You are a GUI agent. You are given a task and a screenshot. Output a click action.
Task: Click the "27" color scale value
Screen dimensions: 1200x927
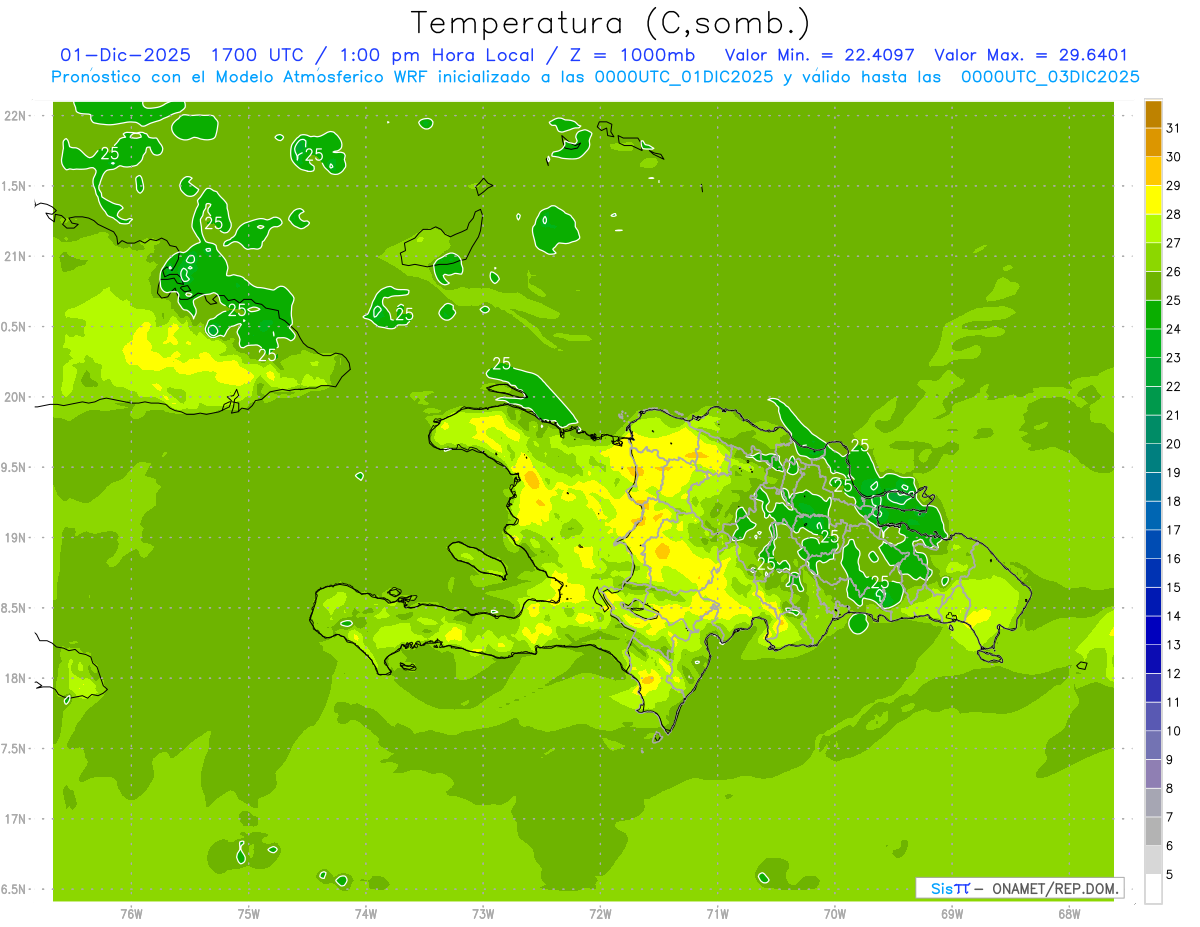pos(1174,243)
